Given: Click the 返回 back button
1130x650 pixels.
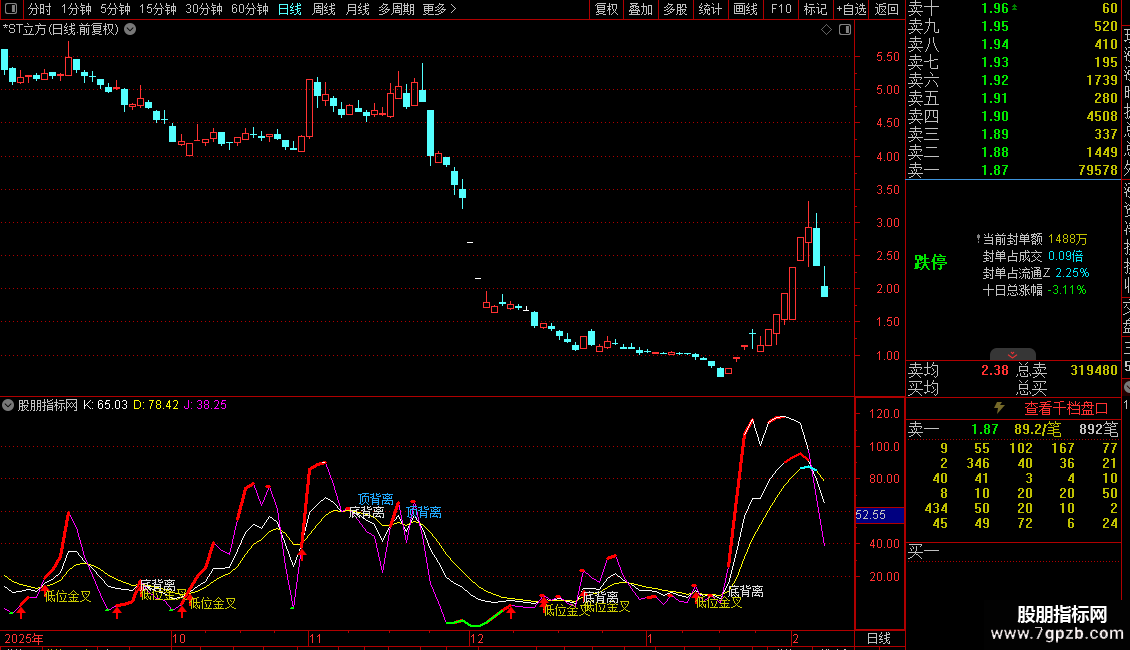Looking at the screenshot, I should coord(886,9).
